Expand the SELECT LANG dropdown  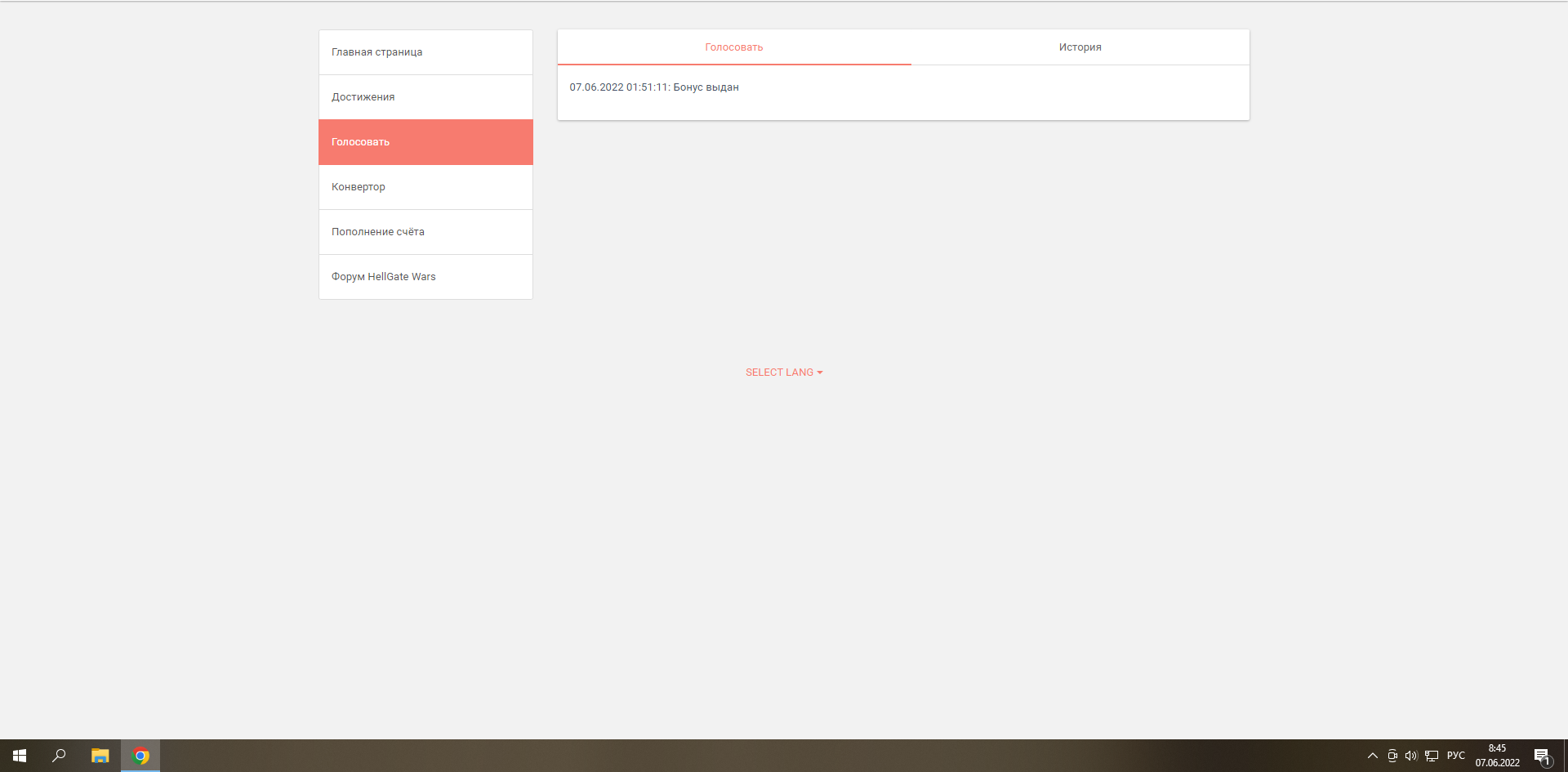point(784,373)
